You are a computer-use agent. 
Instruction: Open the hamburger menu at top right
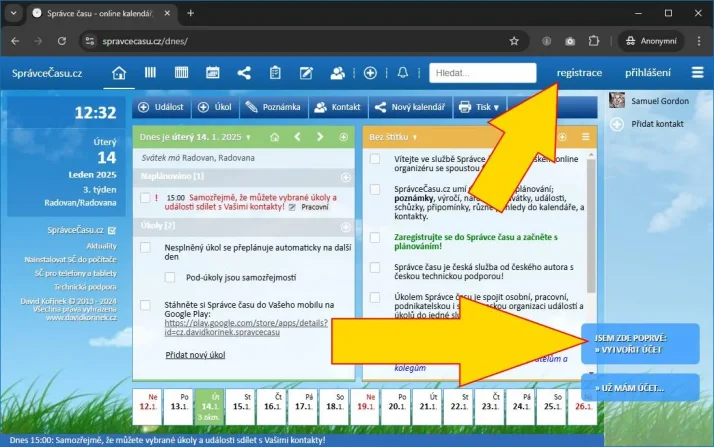(697, 73)
